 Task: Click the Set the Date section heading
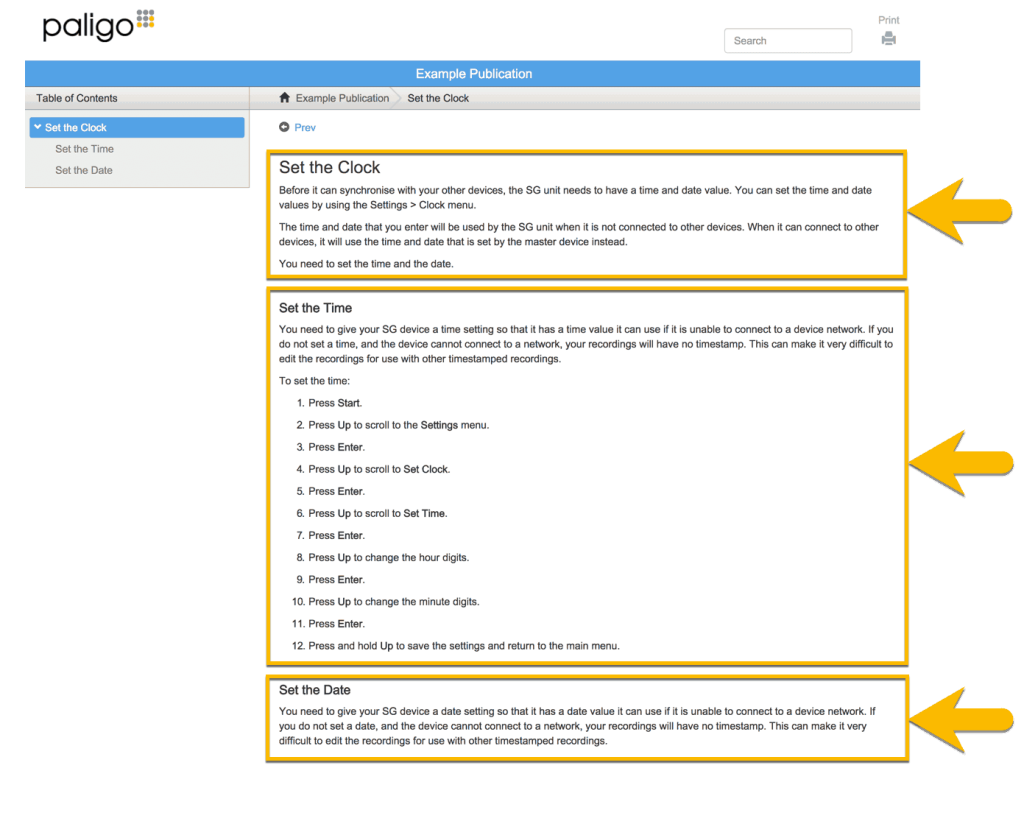tap(315, 690)
